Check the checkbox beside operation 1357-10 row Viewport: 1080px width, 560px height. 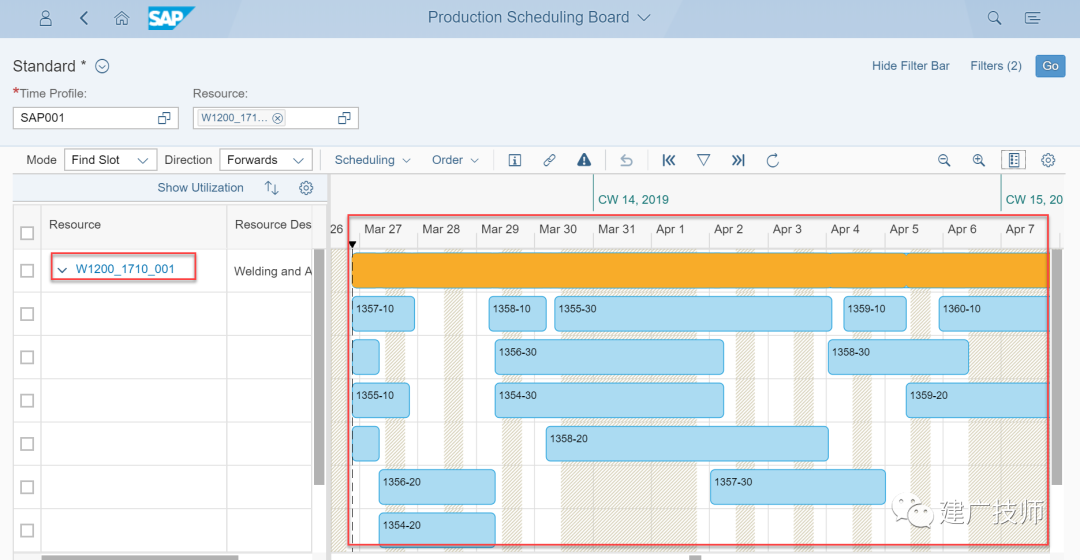tap(27, 314)
